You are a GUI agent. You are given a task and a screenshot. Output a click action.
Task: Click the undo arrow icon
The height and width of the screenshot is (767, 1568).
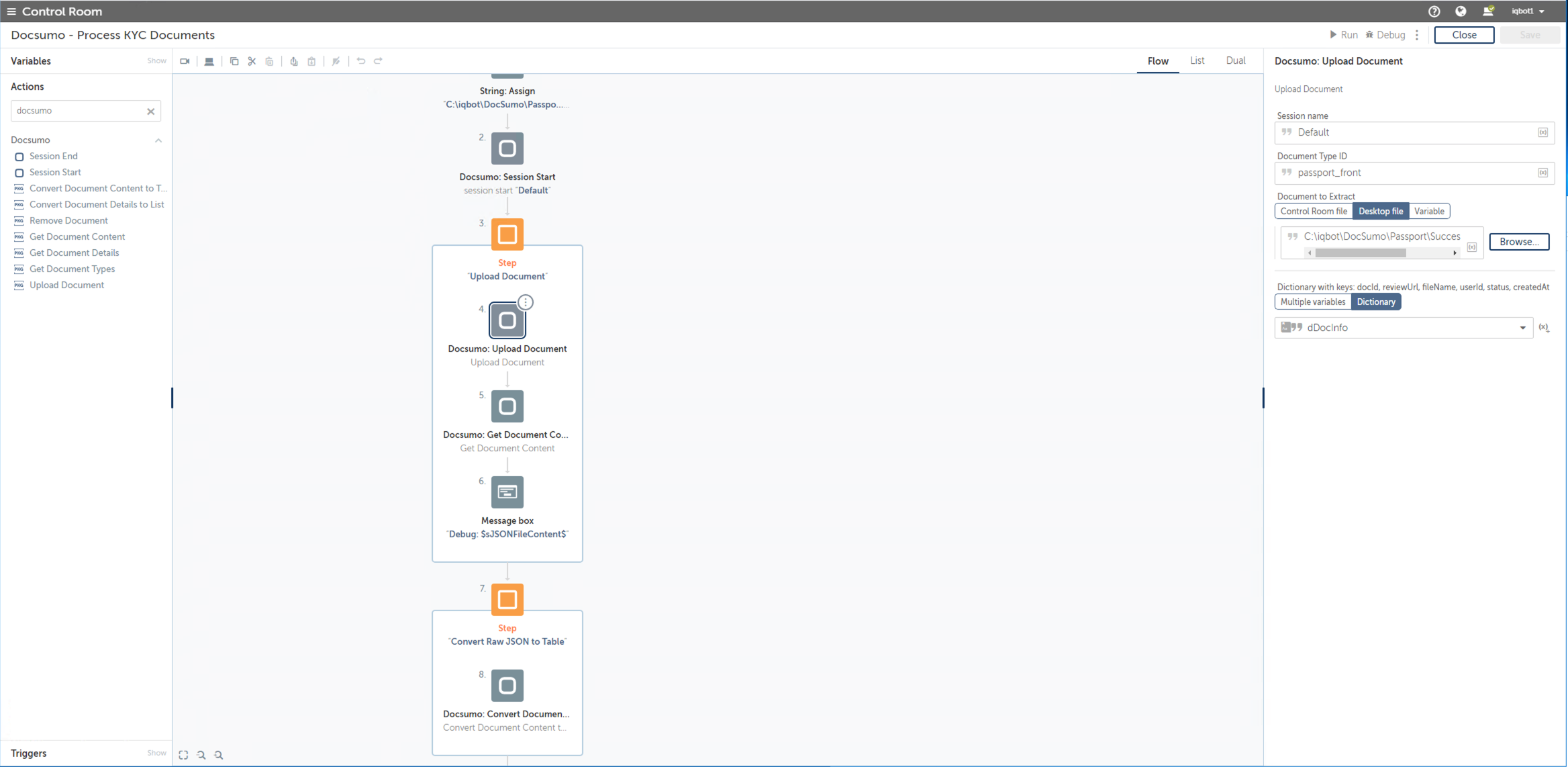pos(361,61)
